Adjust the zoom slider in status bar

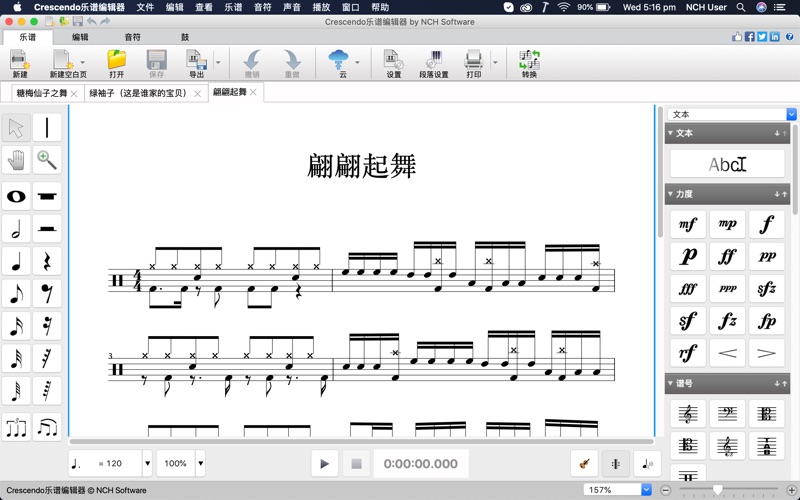(x=717, y=490)
